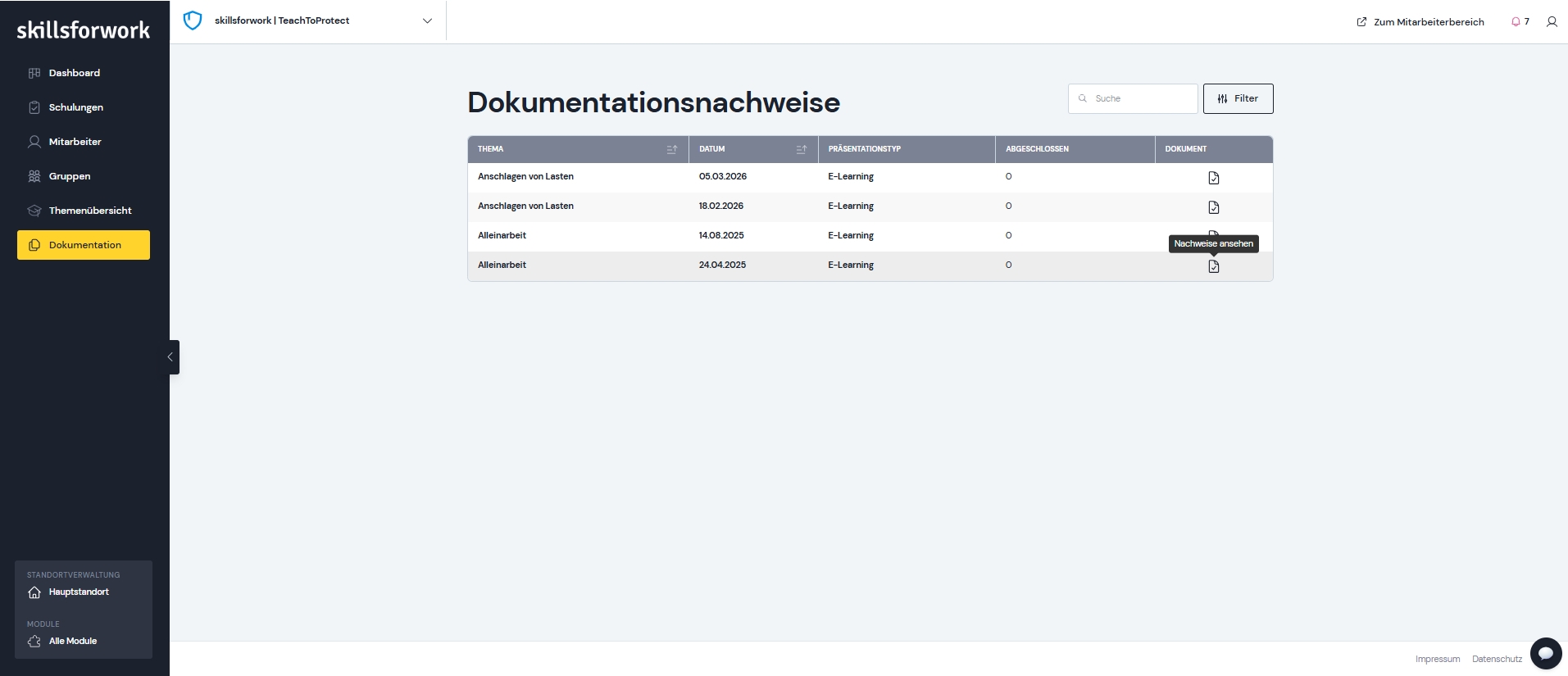Open the Impressum footer link
This screenshot has width=1568, height=676.
pos(1437,659)
